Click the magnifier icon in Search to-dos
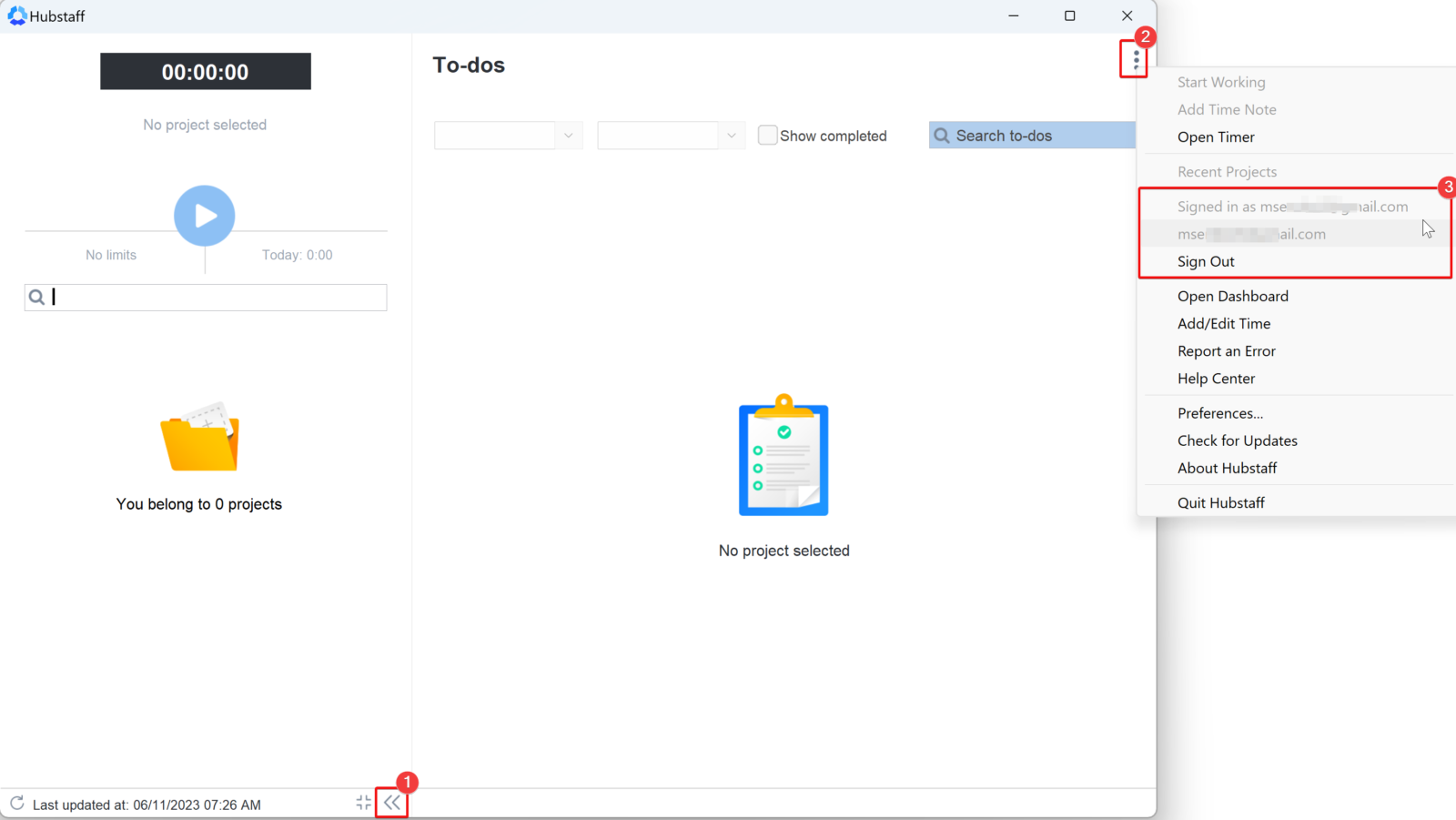The image size is (1456, 820). pyautogui.click(x=942, y=136)
